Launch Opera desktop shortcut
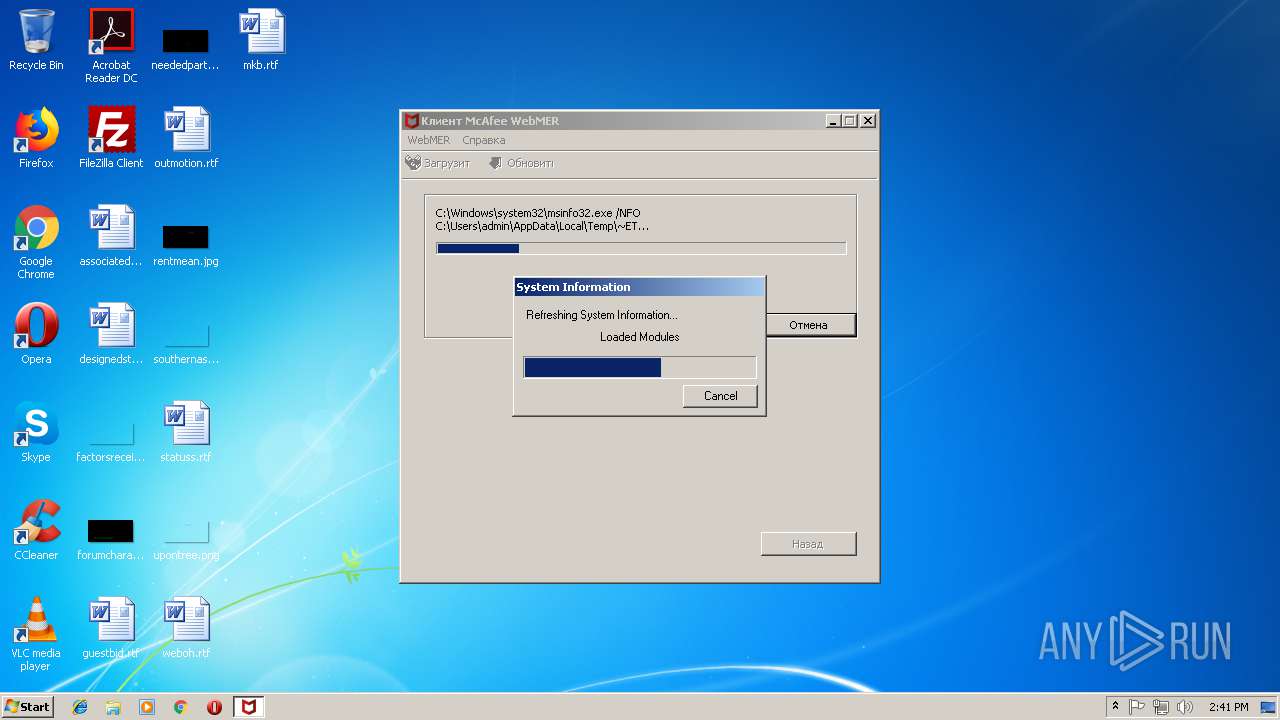Screen dimensions: 1280x720 (36, 334)
